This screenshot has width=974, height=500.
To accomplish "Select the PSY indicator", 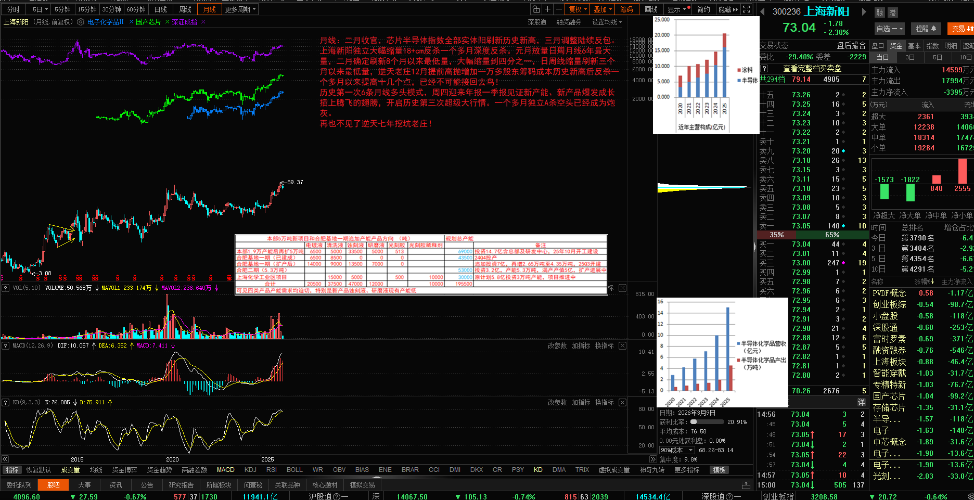I will pos(517,470).
